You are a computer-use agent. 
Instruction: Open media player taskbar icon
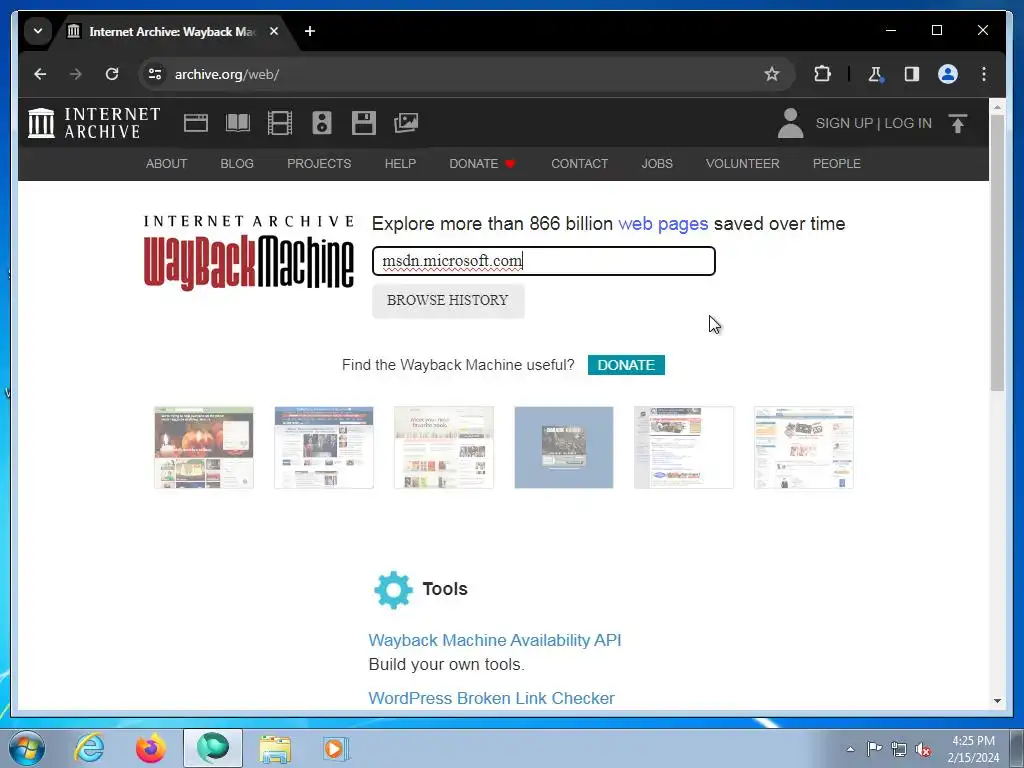tap(336, 748)
